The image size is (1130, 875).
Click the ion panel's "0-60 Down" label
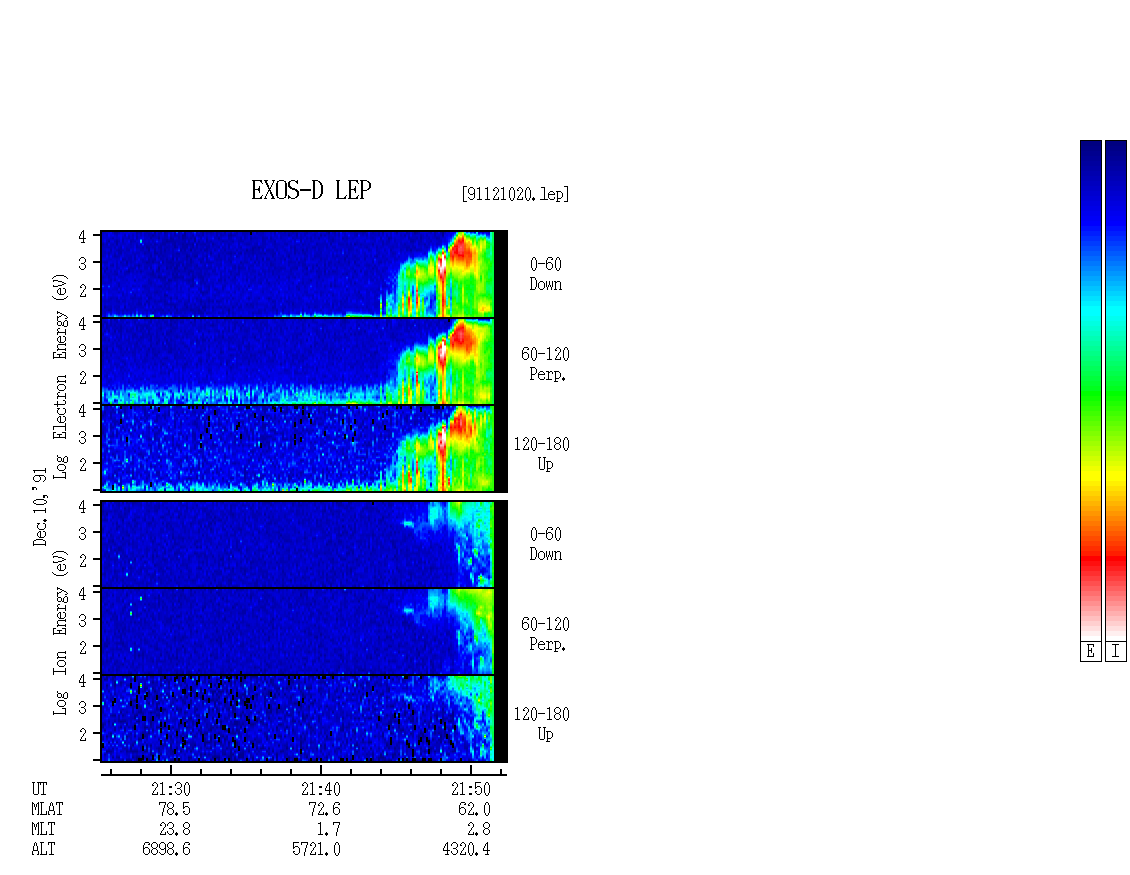(x=546, y=544)
